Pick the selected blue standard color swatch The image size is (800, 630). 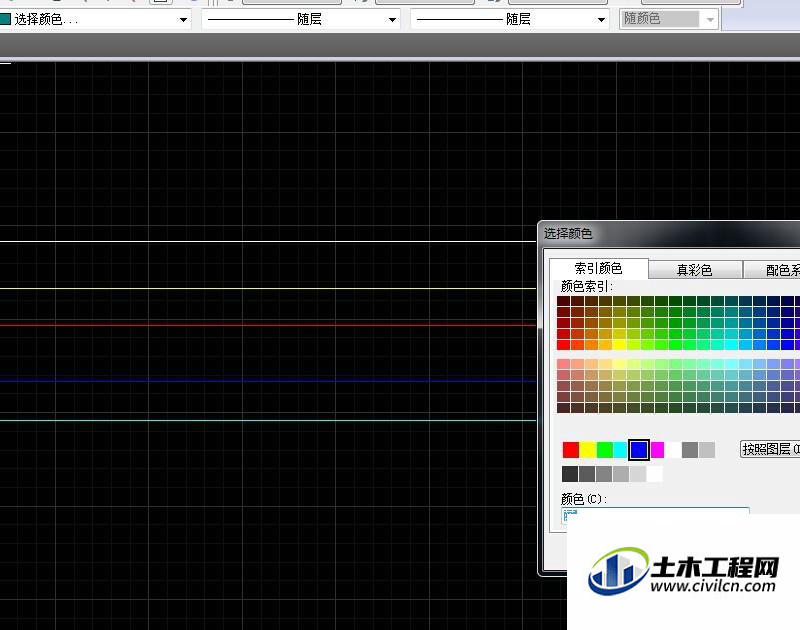pos(639,450)
